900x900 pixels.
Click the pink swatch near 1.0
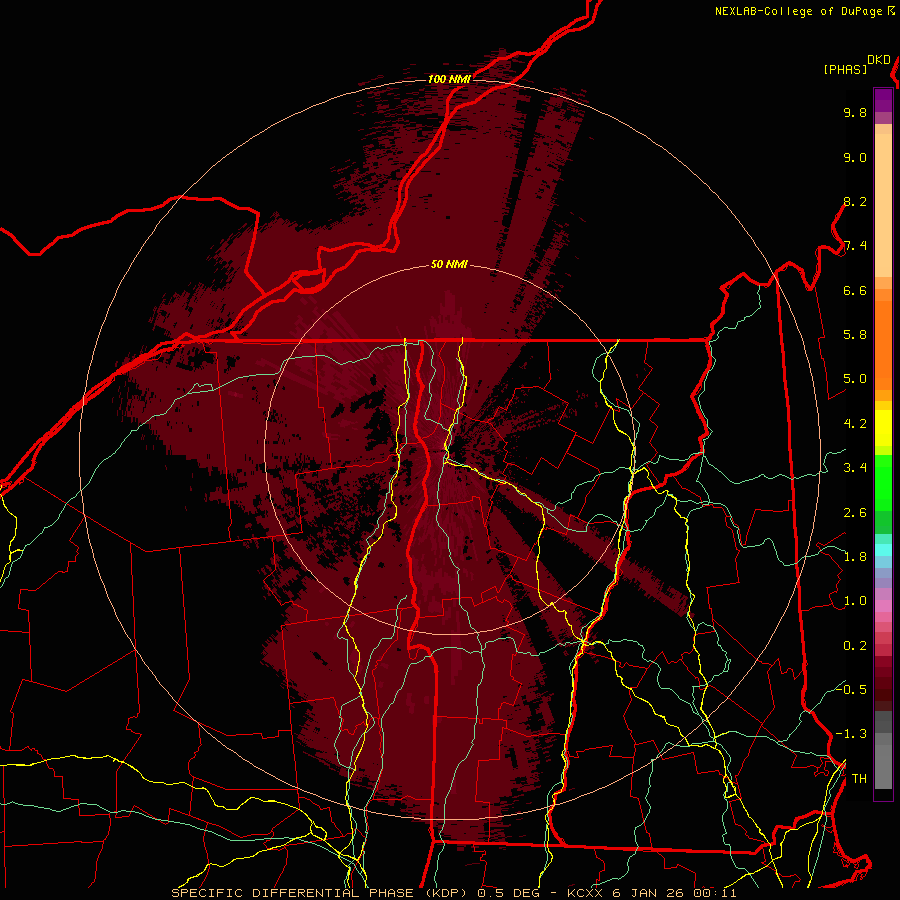click(883, 606)
